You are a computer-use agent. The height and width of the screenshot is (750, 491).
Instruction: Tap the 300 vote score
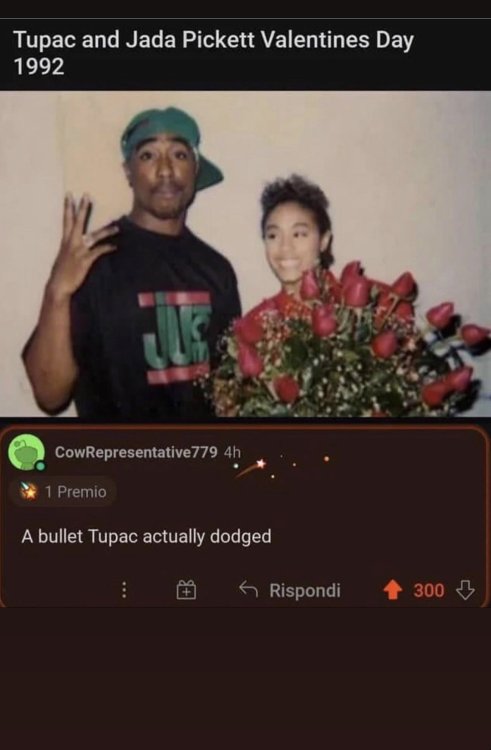pyautogui.click(x=429, y=590)
